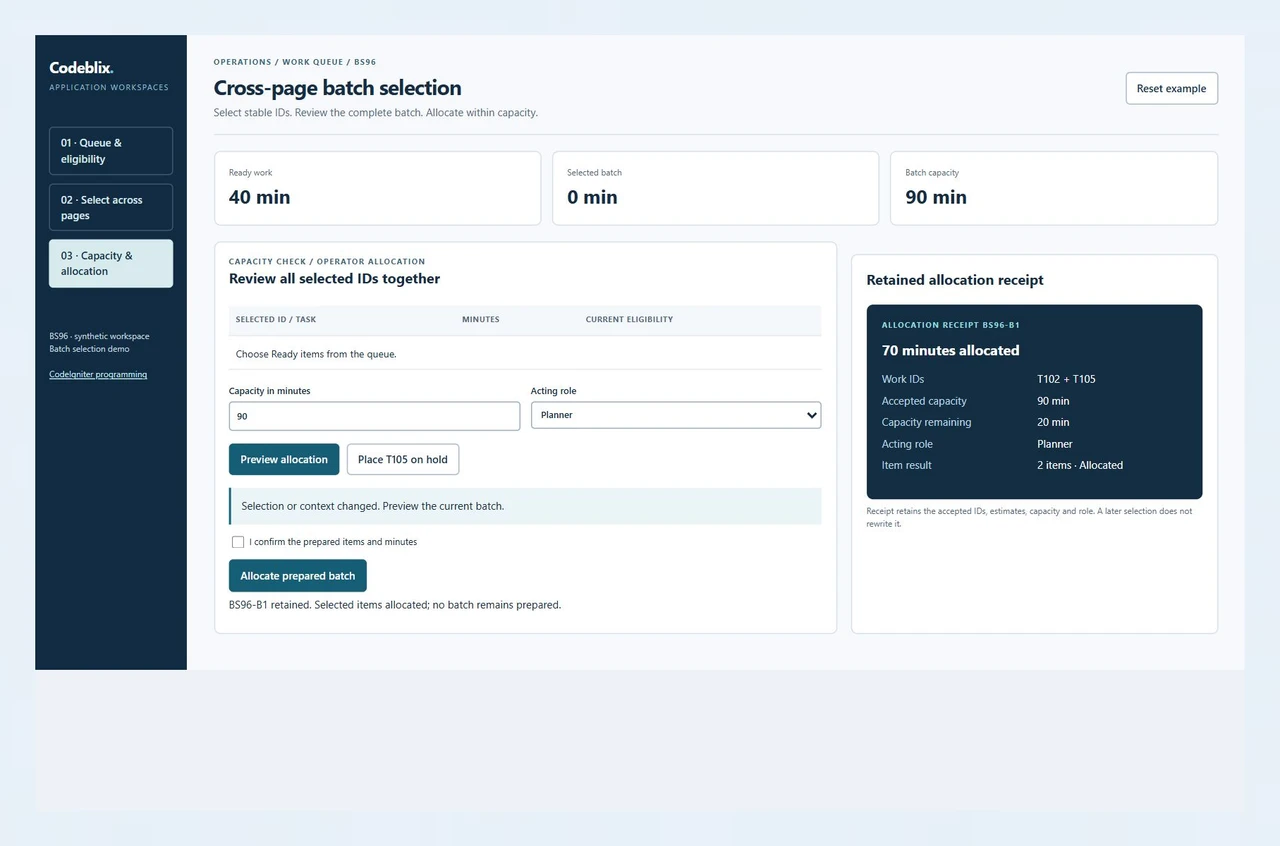Viewport: 1280px width, 846px height.
Task: Click the Batch capacity 90 min value
Action: (936, 197)
